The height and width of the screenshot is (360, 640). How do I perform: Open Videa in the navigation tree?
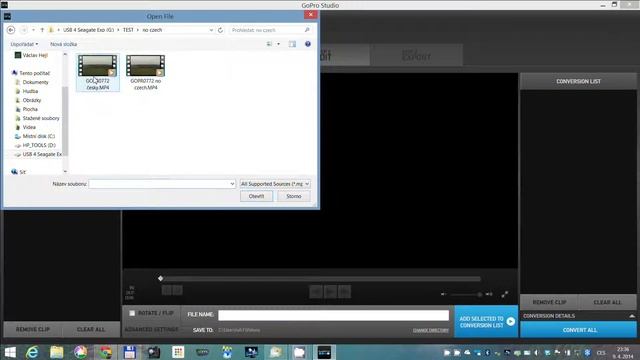click(x=29, y=127)
